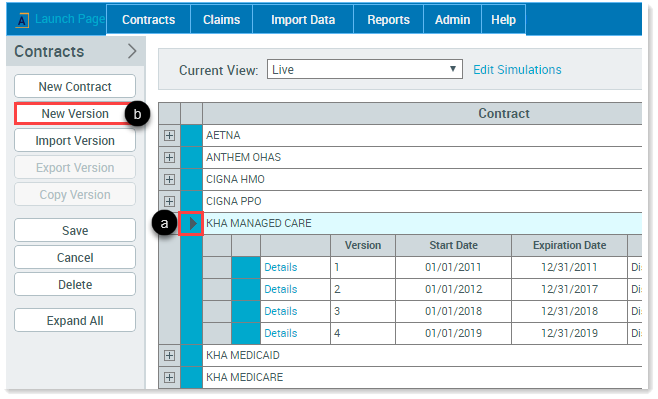Click the Delete button
Screen dimensions: 658x399
75,284
